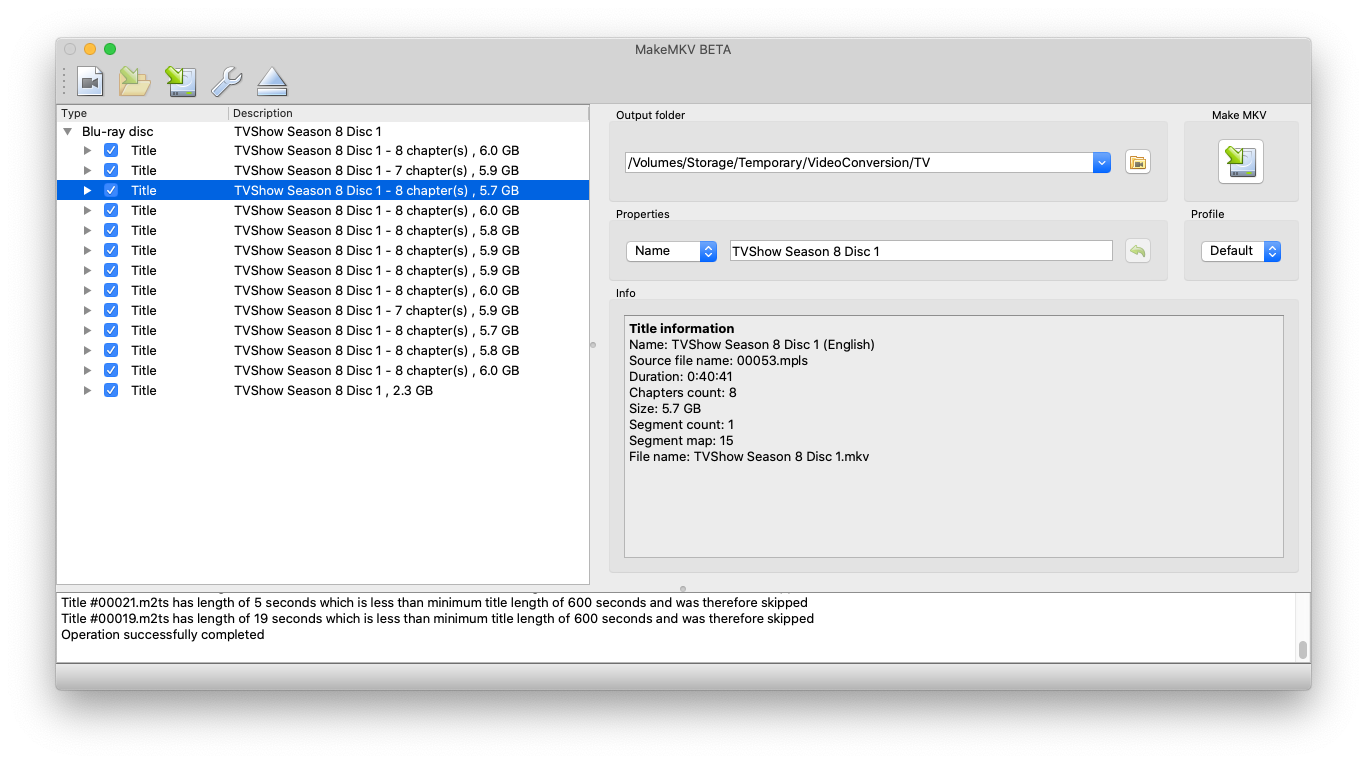Uncheck the highlighted 5.7 GB title checkbox
The image size is (1367, 764).
pos(111,190)
